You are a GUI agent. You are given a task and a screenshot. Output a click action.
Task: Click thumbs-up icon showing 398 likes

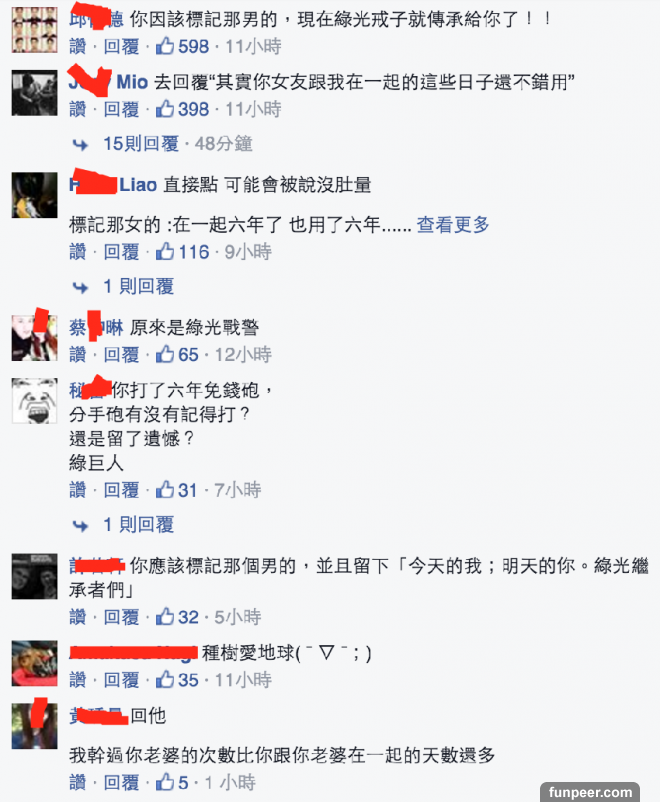coord(165,108)
